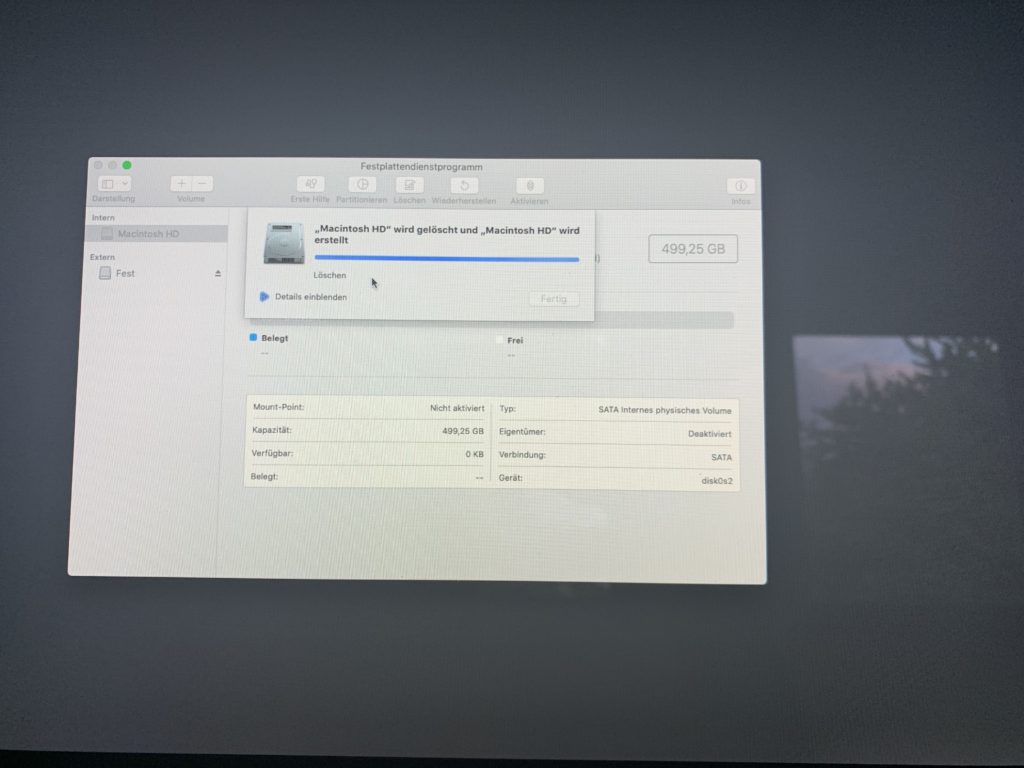
Task: Eject the Fest volume
Action: click(217, 274)
